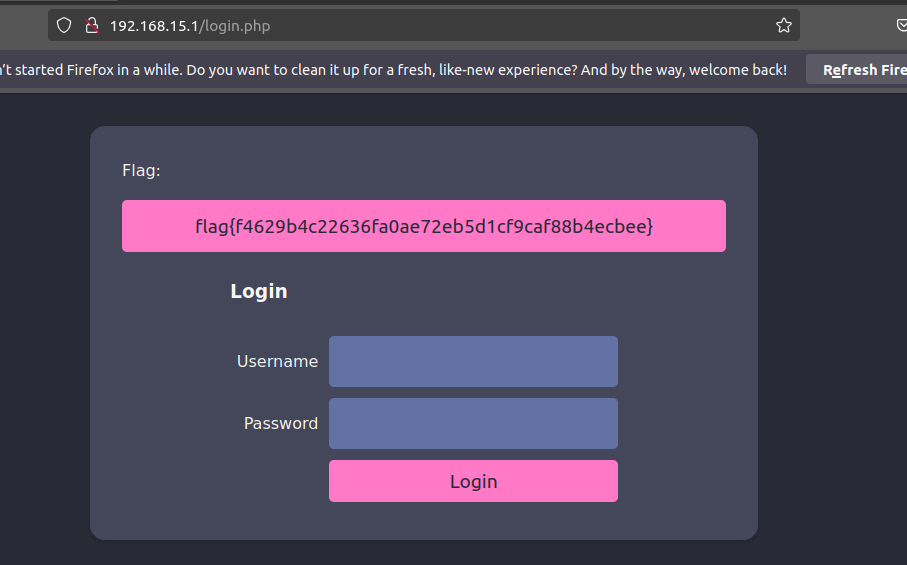The height and width of the screenshot is (565, 907).
Task: Click the pink flag value box
Action: click(423, 226)
